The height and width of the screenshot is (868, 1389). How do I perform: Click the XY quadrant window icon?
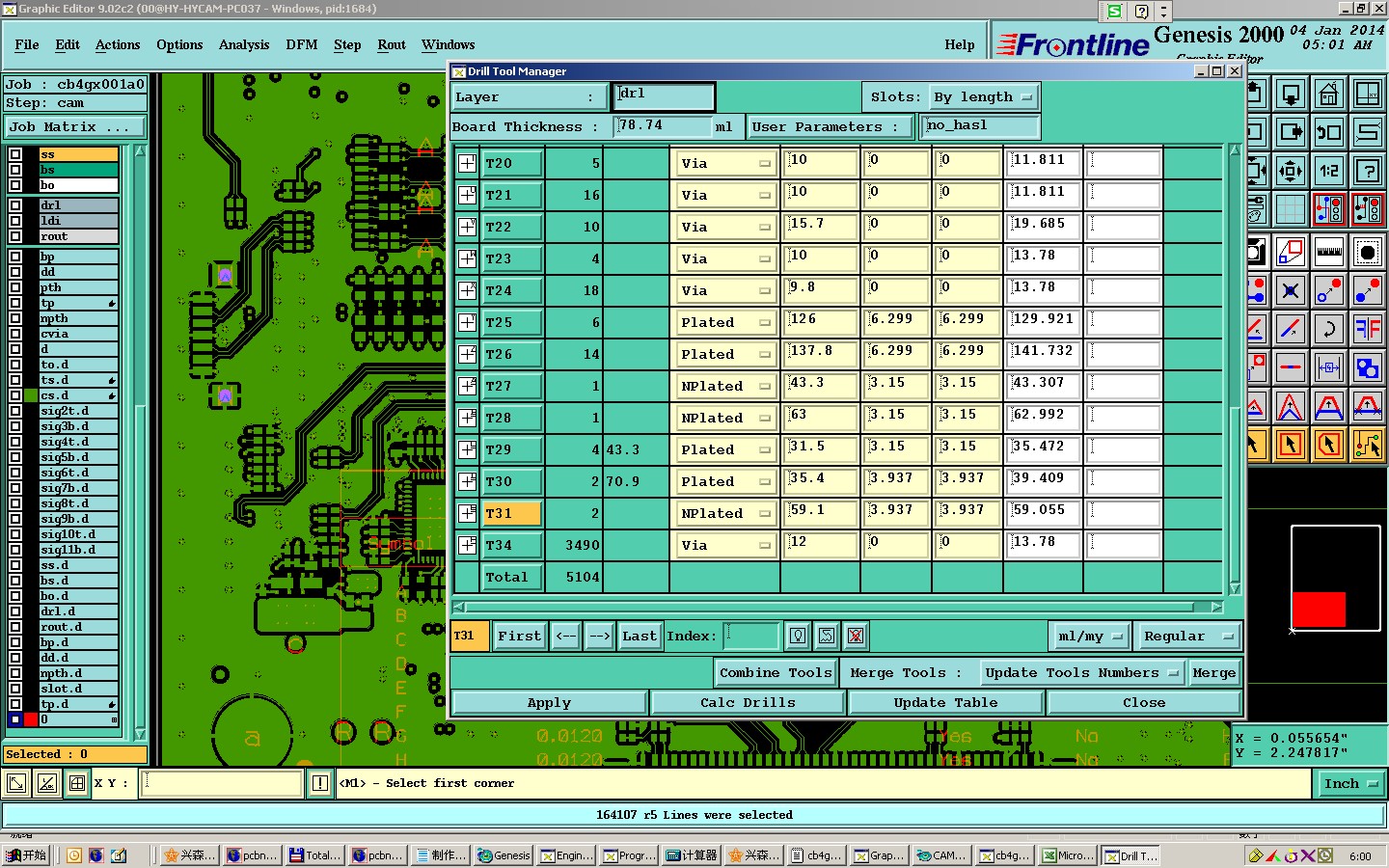pos(1368,94)
